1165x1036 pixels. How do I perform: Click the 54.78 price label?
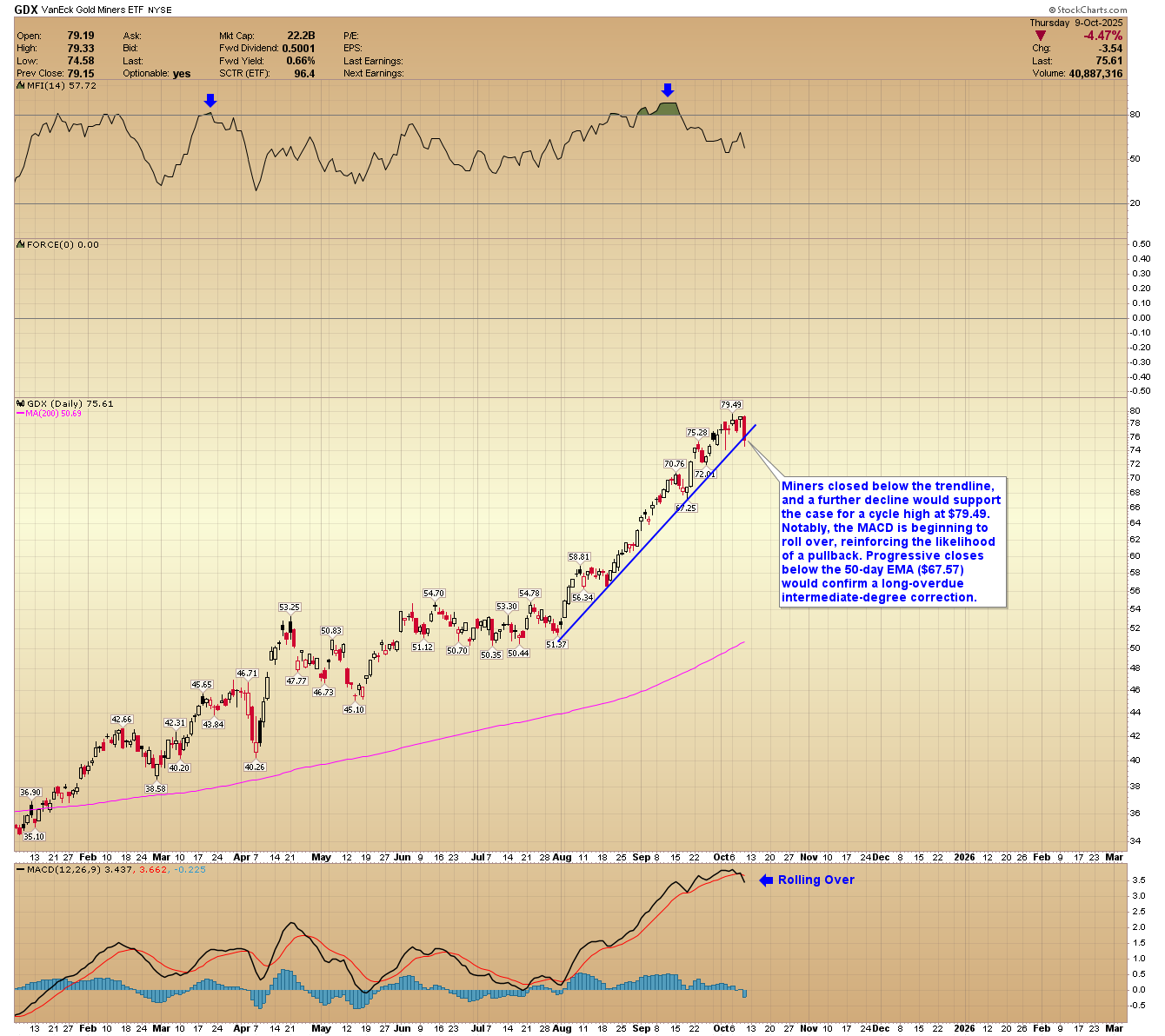(529, 594)
